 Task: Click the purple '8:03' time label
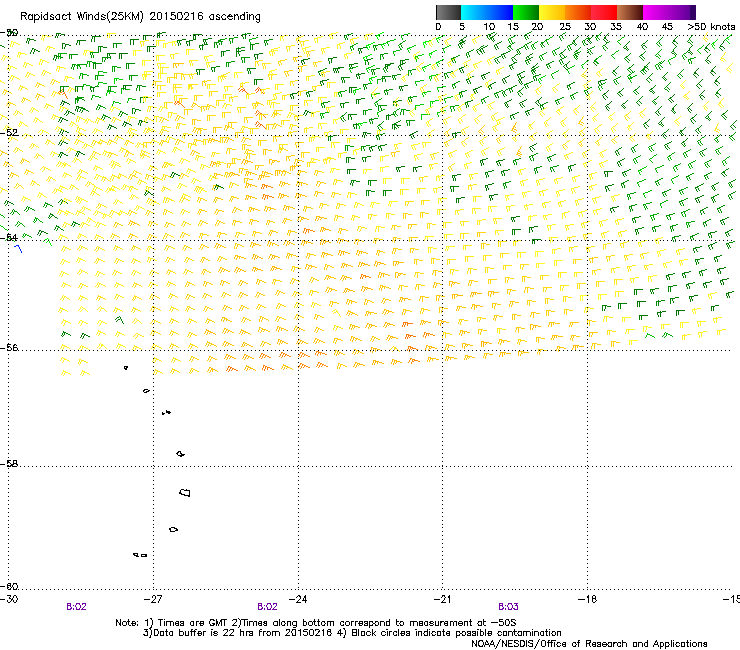click(x=508, y=607)
